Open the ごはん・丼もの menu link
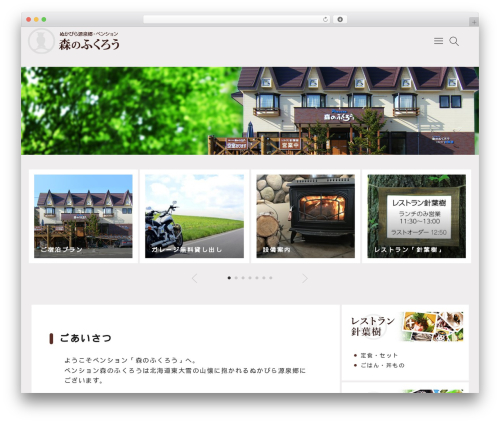The width and height of the screenshot is (500, 423). 382,365
